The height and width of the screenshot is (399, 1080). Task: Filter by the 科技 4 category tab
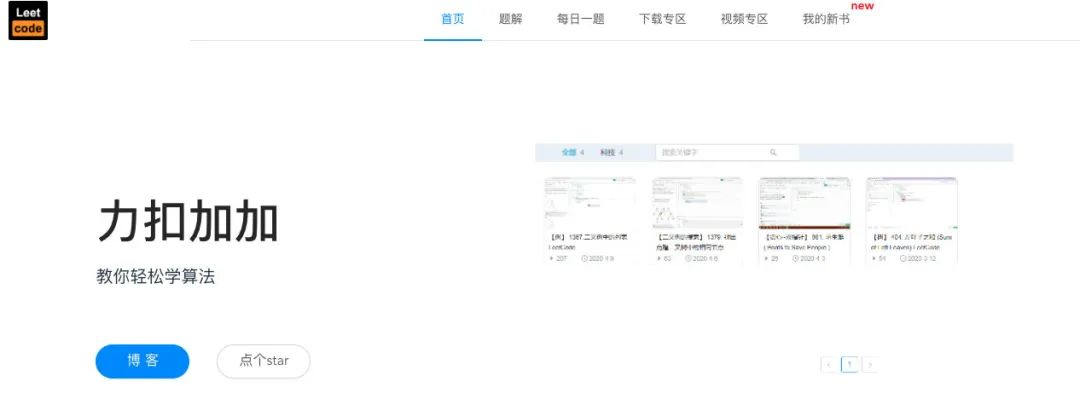(x=611, y=152)
